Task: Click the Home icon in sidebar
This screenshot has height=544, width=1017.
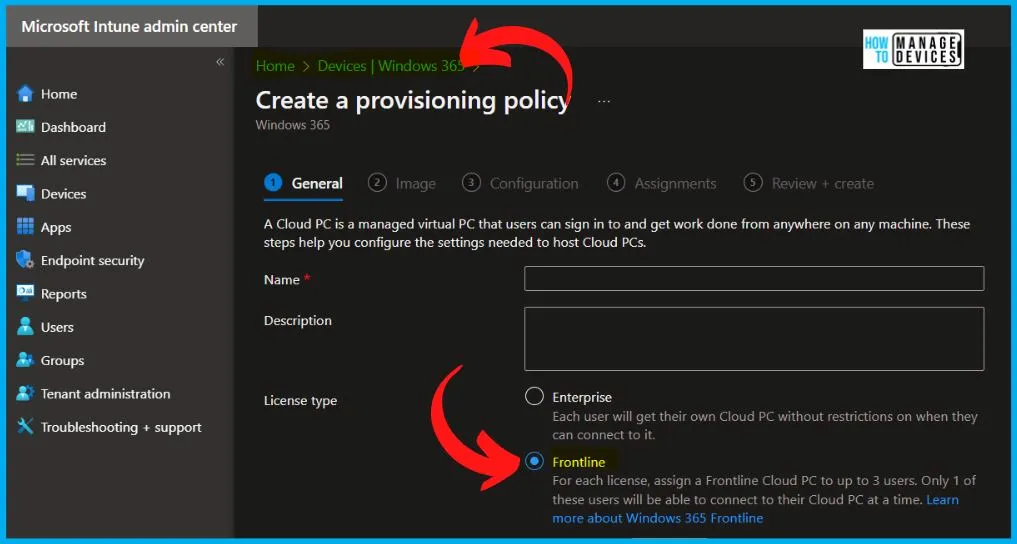Action: click(25, 94)
